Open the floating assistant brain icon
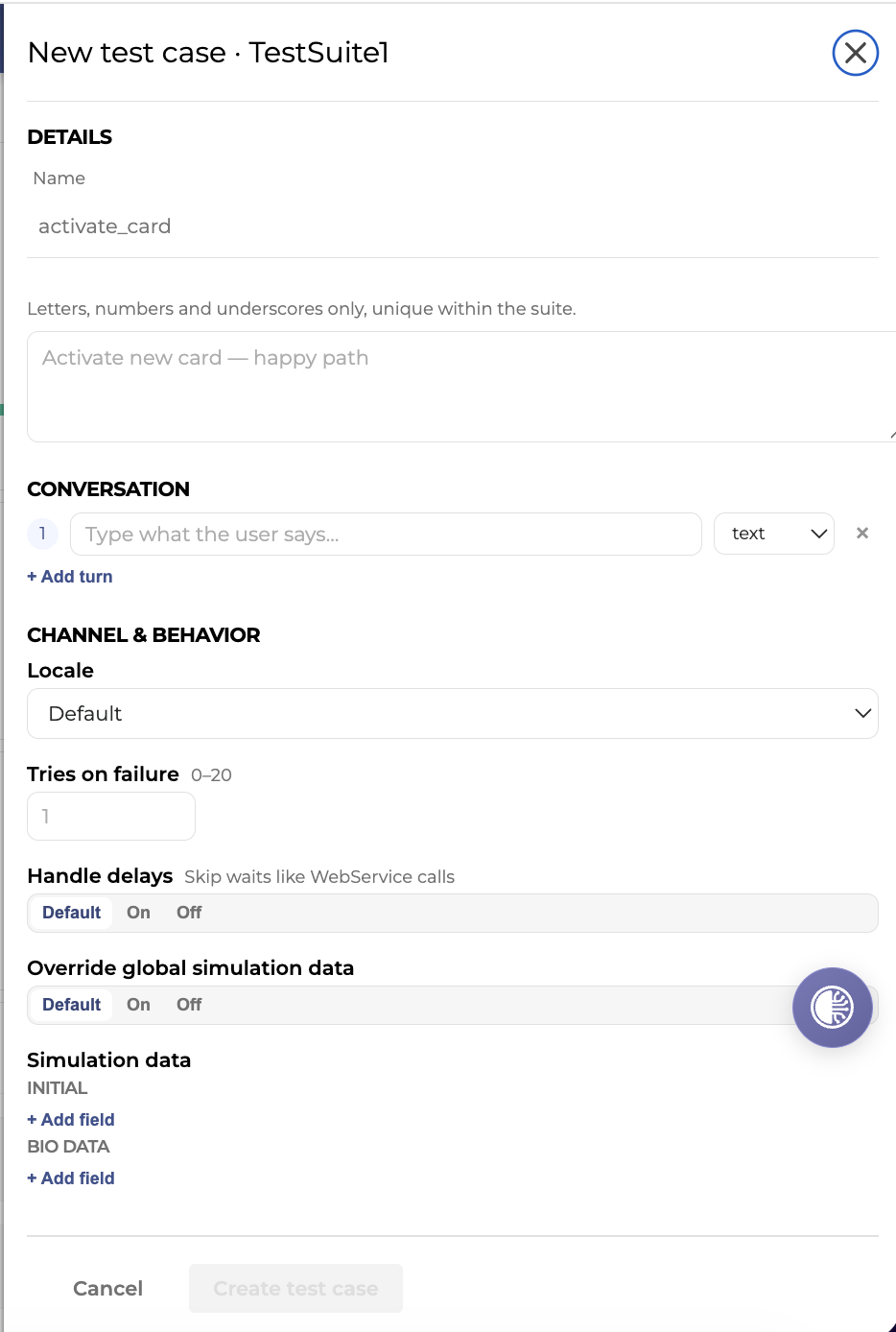Image resolution: width=896 pixels, height=1332 pixels. coord(832,1007)
